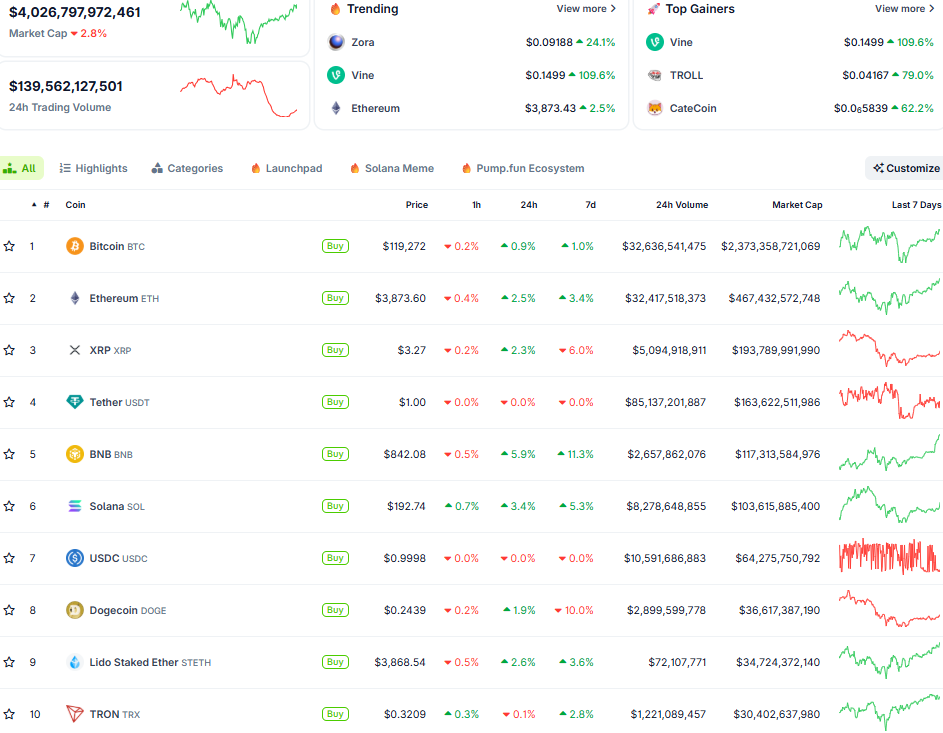Open View more for Top Gainers
Image resolution: width=943 pixels, height=733 pixels.
point(904,9)
